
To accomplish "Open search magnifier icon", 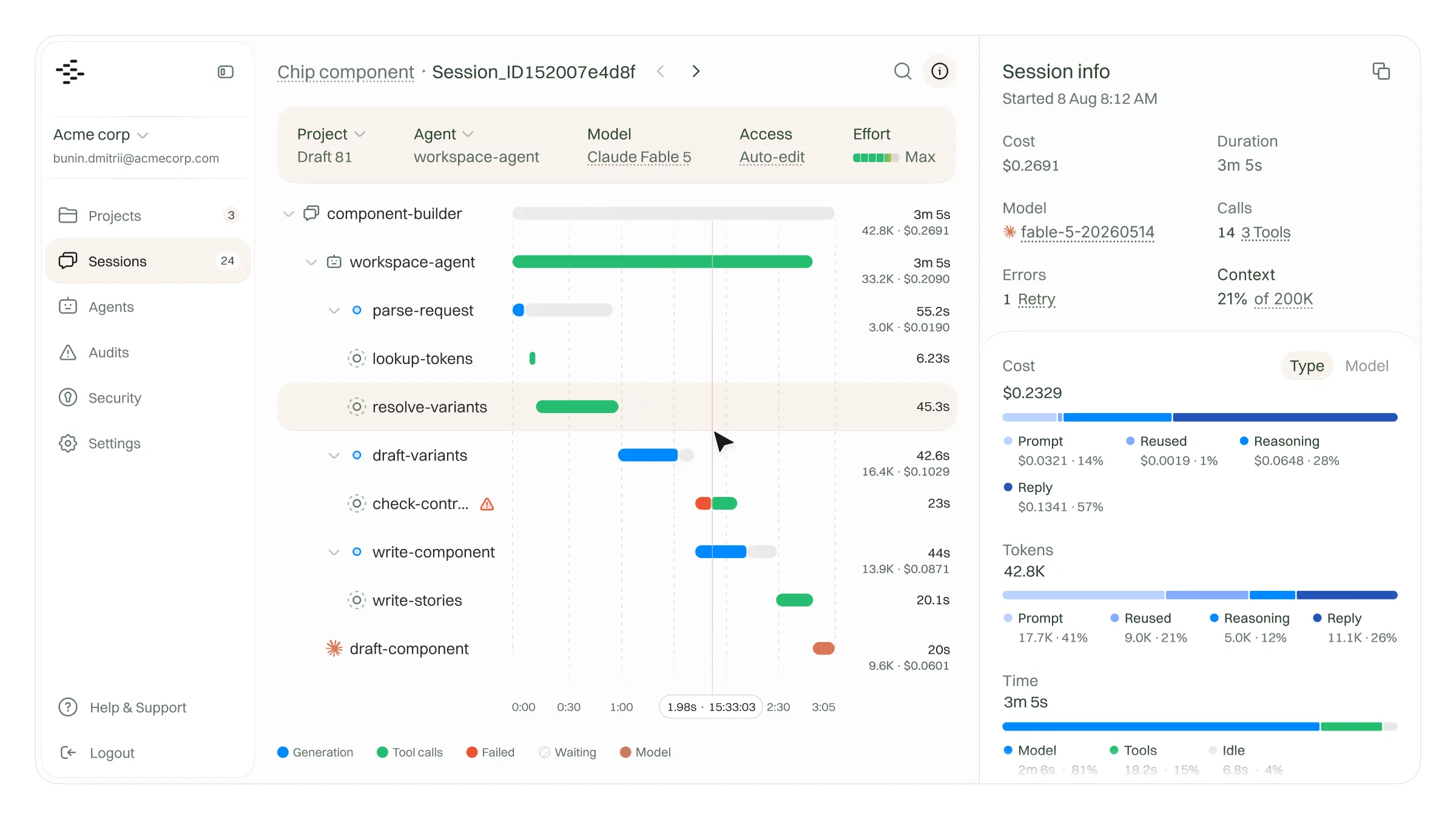I will (903, 71).
